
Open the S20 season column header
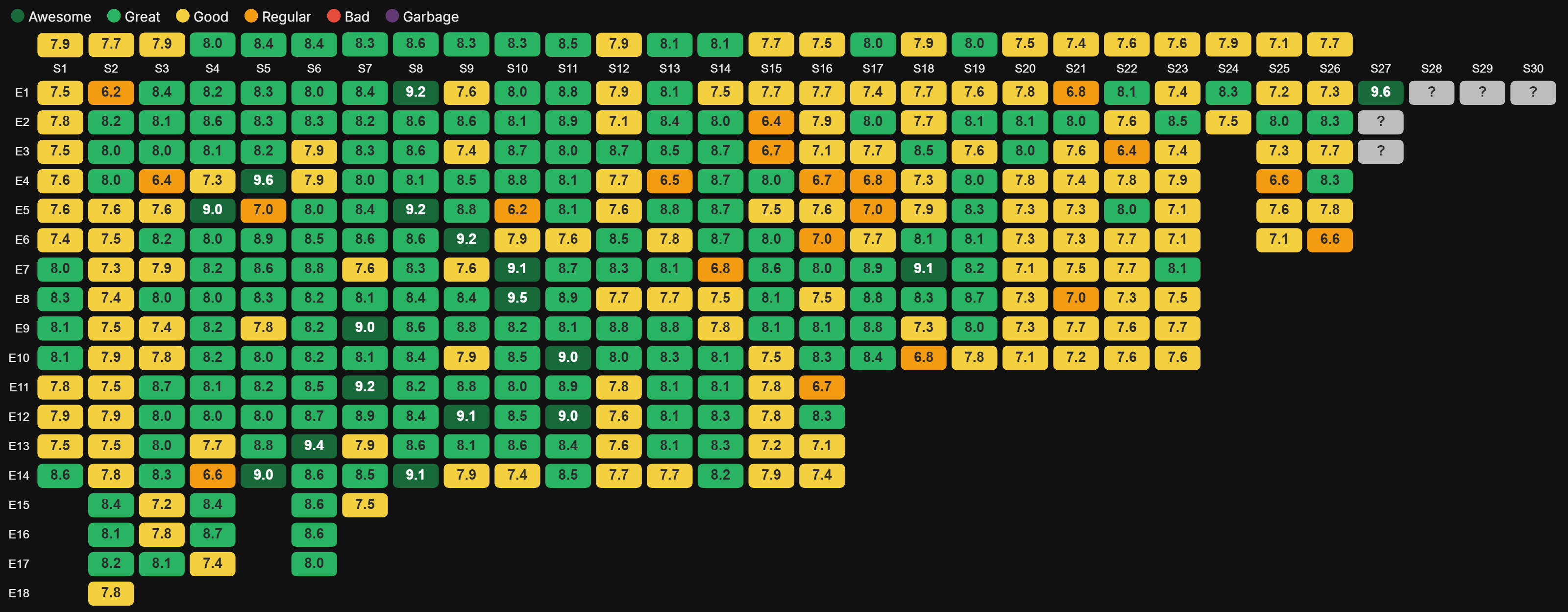(1025, 69)
